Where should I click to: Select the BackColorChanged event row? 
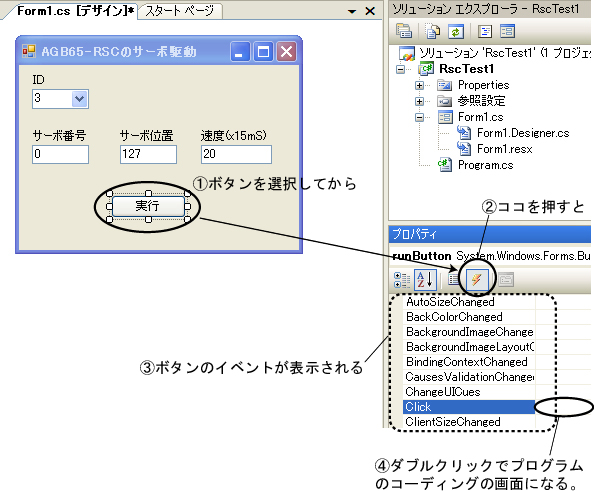[469, 317]
